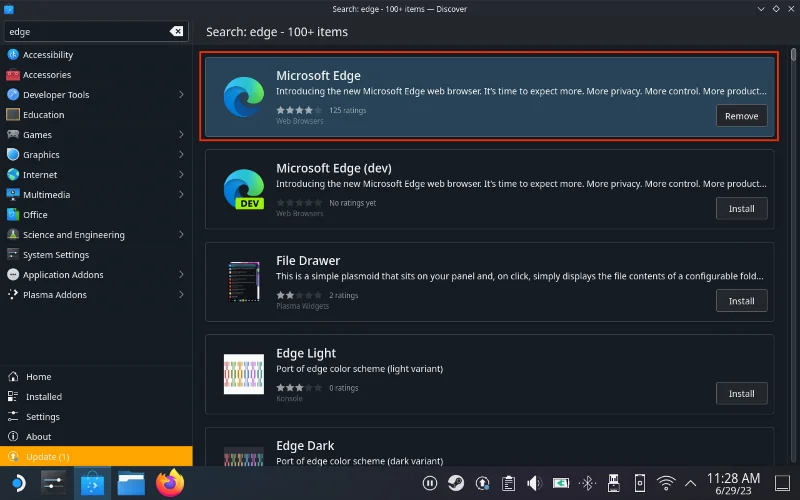Open Wi-Fi network settings in tray
Image resolution: width=800 pixels, height=500 pixels.
tap(666, 484)
